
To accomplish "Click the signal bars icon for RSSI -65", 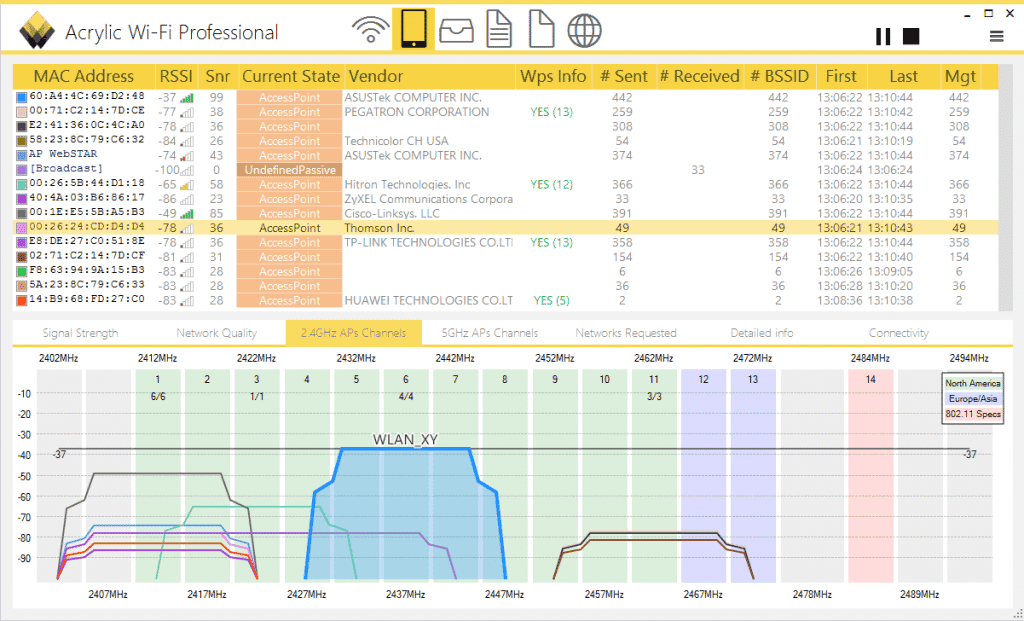I will point(187,185).
